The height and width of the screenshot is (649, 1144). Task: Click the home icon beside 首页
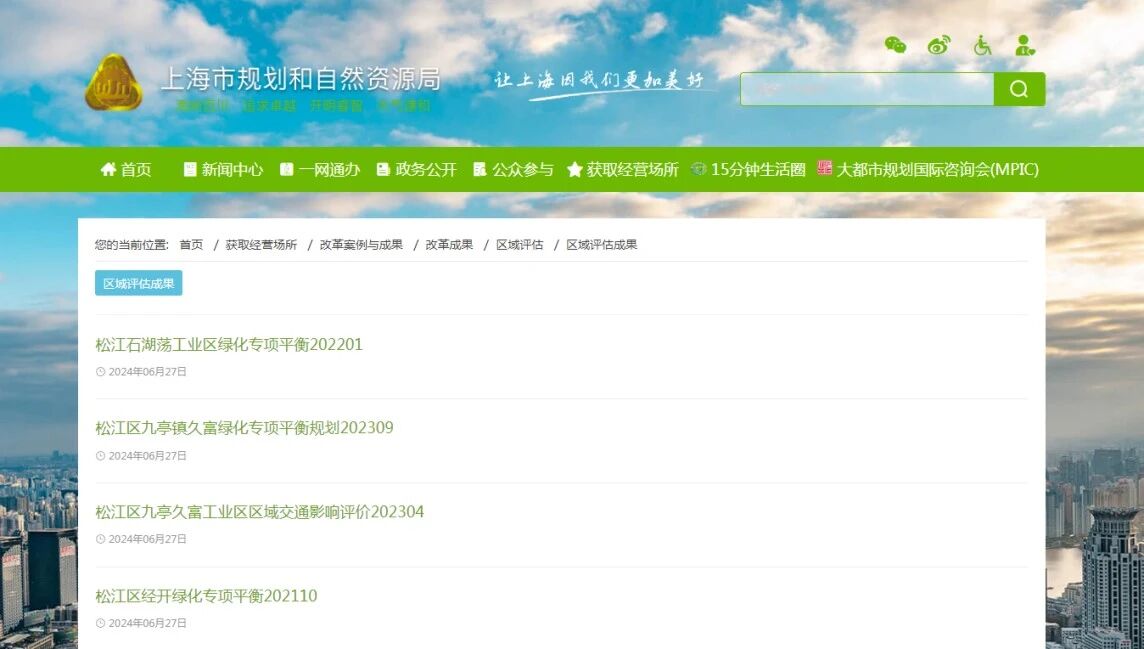click(x=108, y=170)
